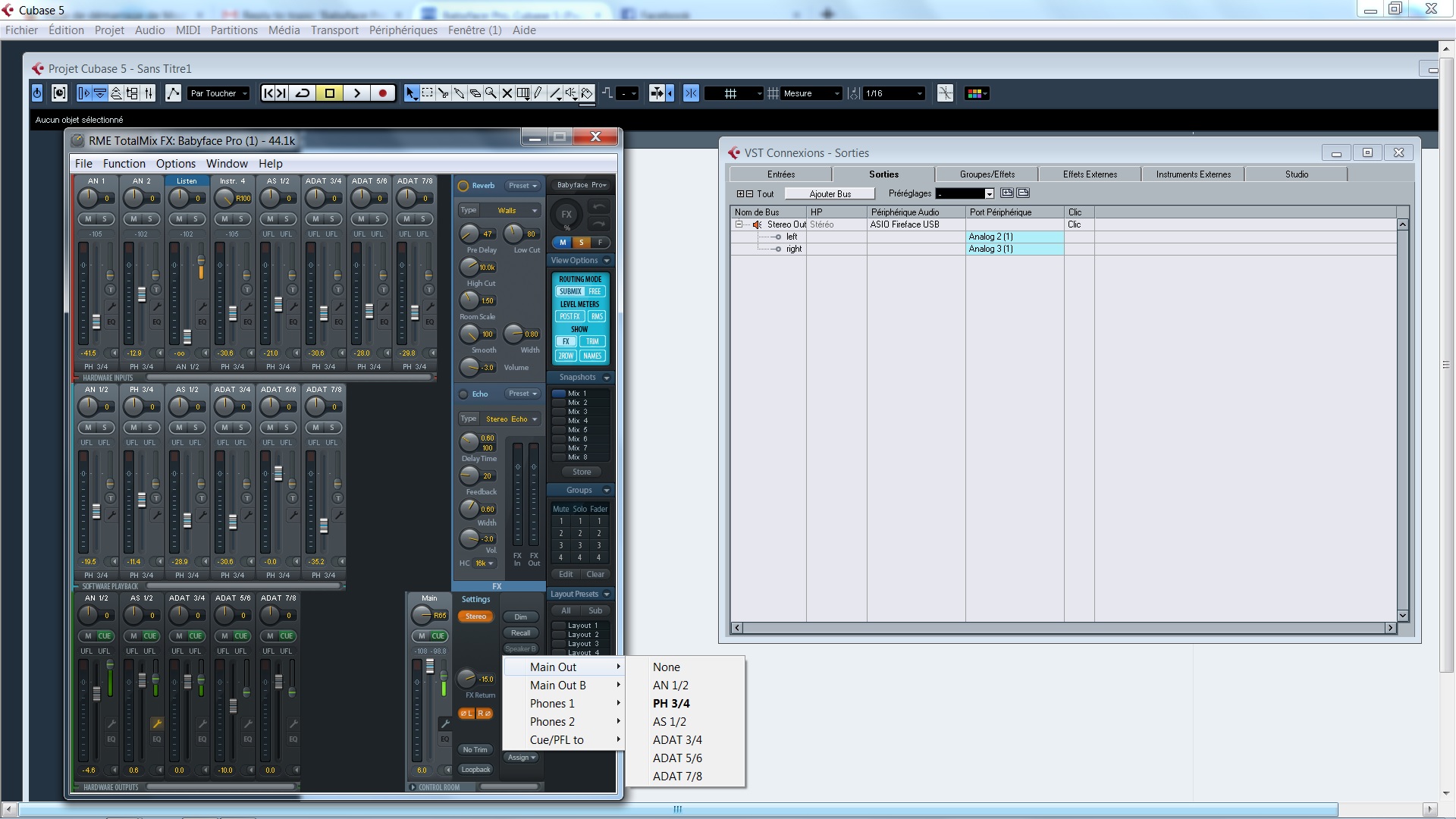Select Main Out B in the context menu
This screenshot has width=1456, height=819.
(564, 686)
